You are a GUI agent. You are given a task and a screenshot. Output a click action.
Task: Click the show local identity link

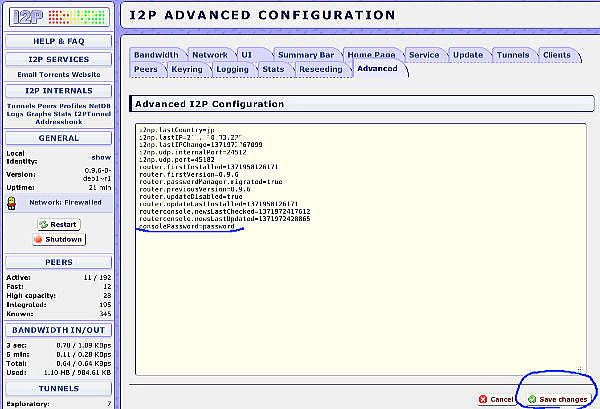click(101, 157)
